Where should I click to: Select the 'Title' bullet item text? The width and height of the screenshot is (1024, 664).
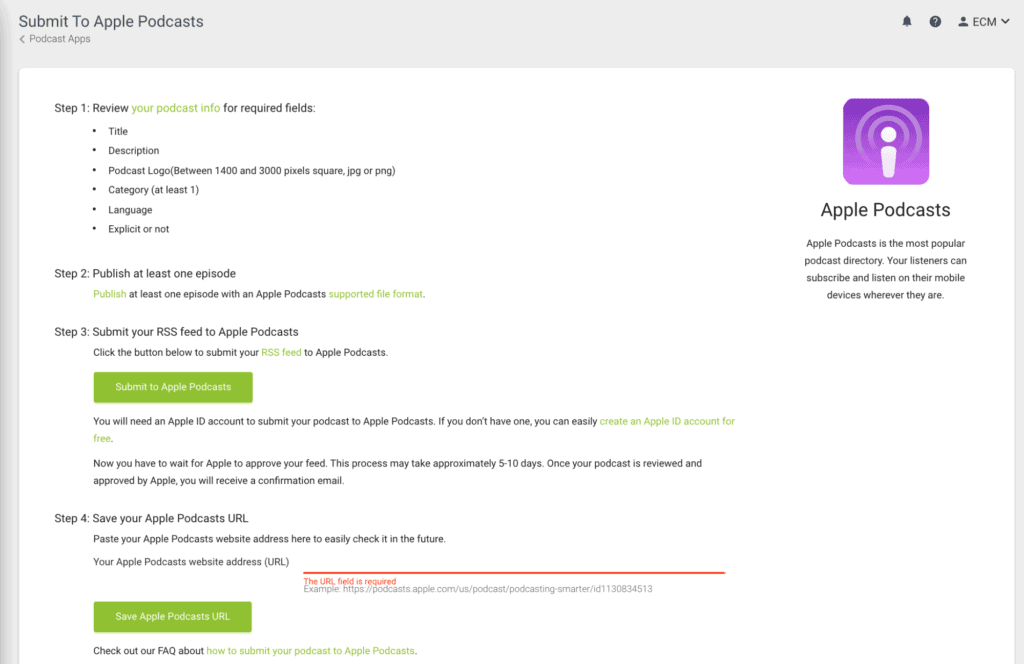tap(118, 131)
